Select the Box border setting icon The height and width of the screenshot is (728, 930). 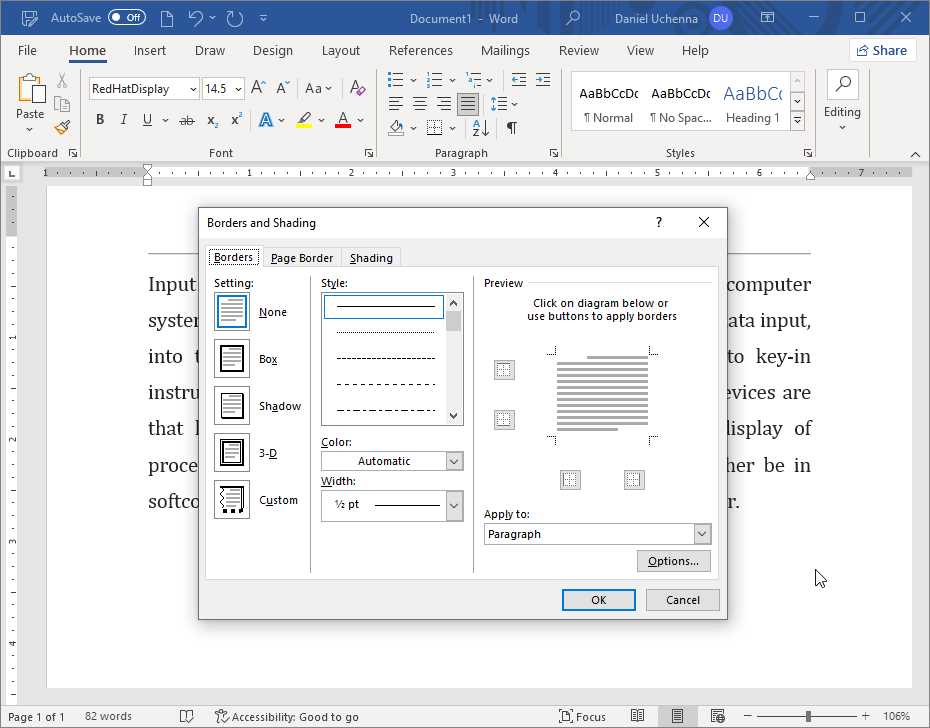tap(232, 359)
